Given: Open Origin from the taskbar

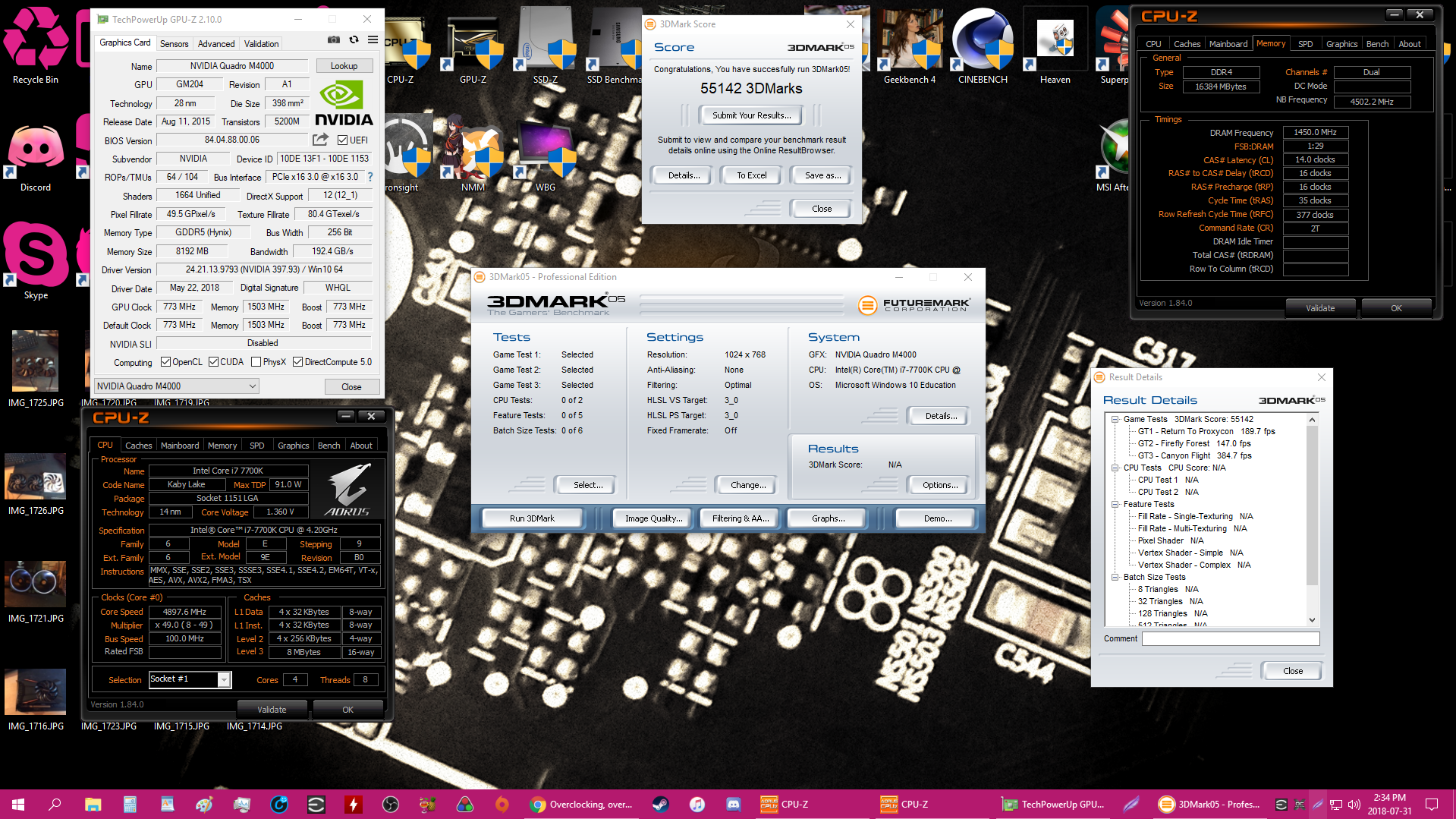Looking at the screenshot, I should (x=502, y=804).
